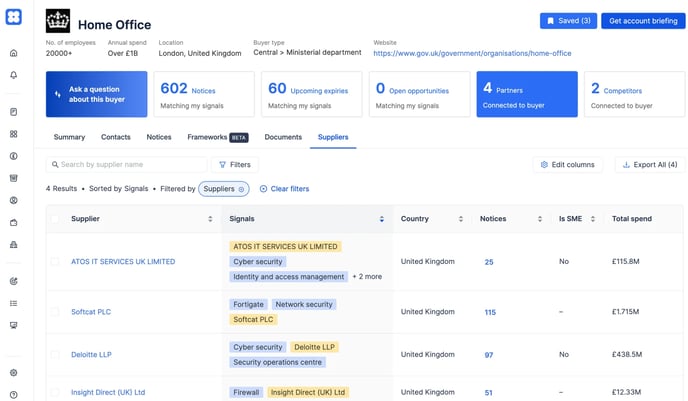688x401 pixels.
Task: Switch to the Notices tab
Action: pyautogui.click(x=159, y=137)
